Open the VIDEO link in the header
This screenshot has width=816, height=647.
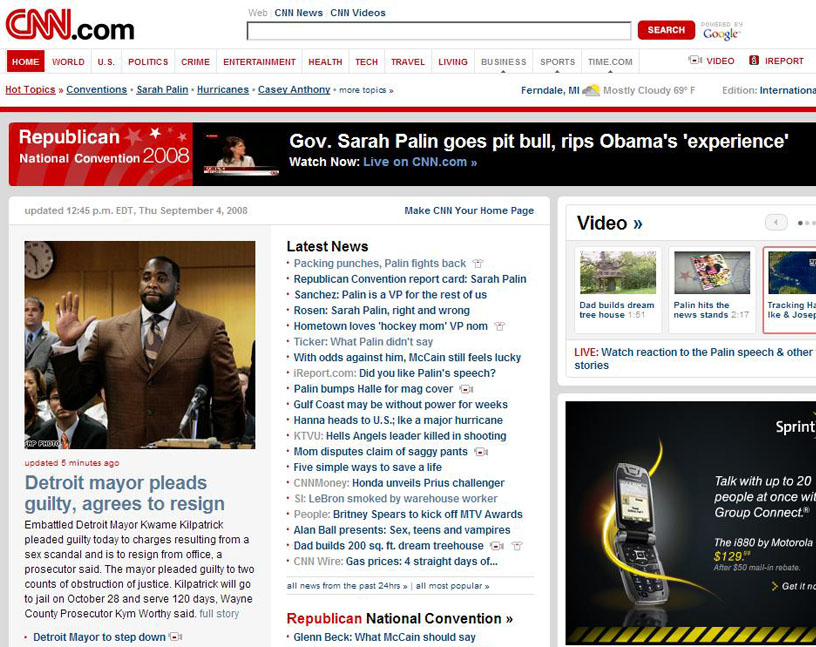click(x=720, y=61)
